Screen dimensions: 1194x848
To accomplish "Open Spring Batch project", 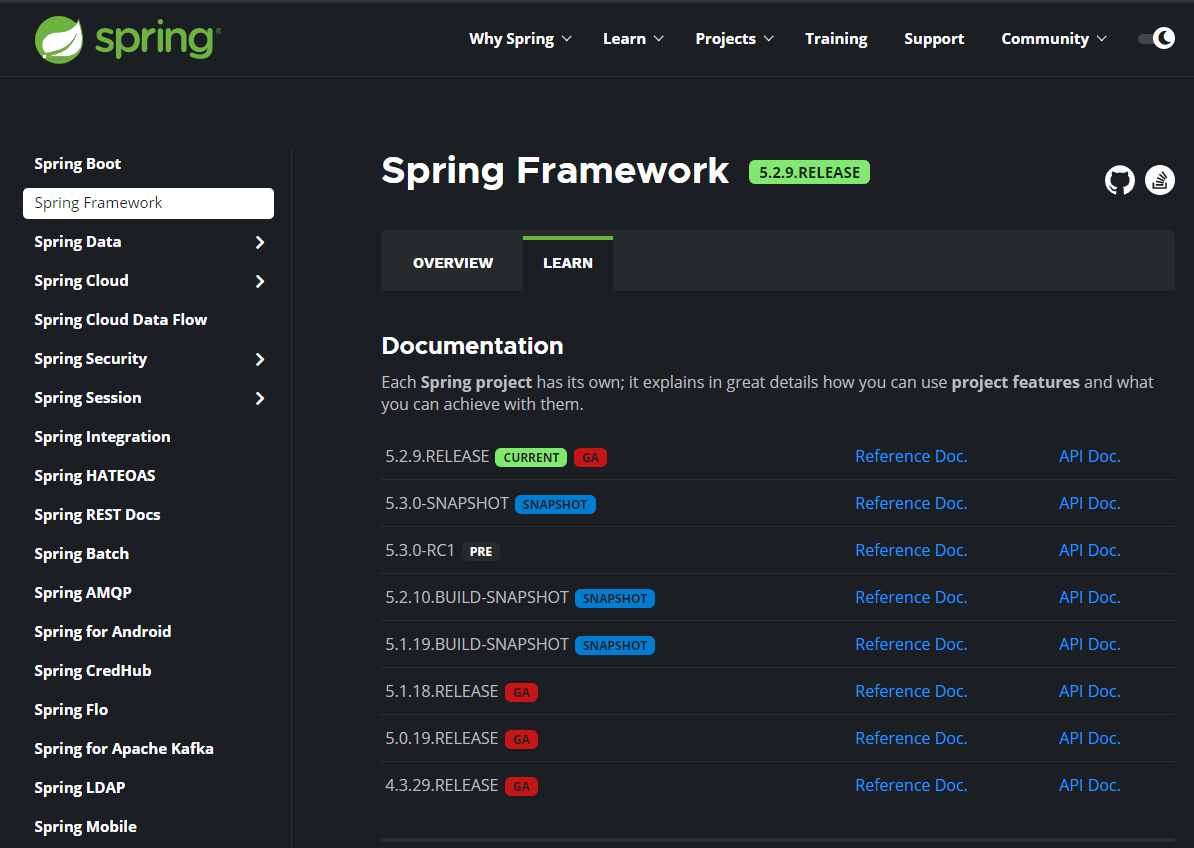I will [81, 553].
